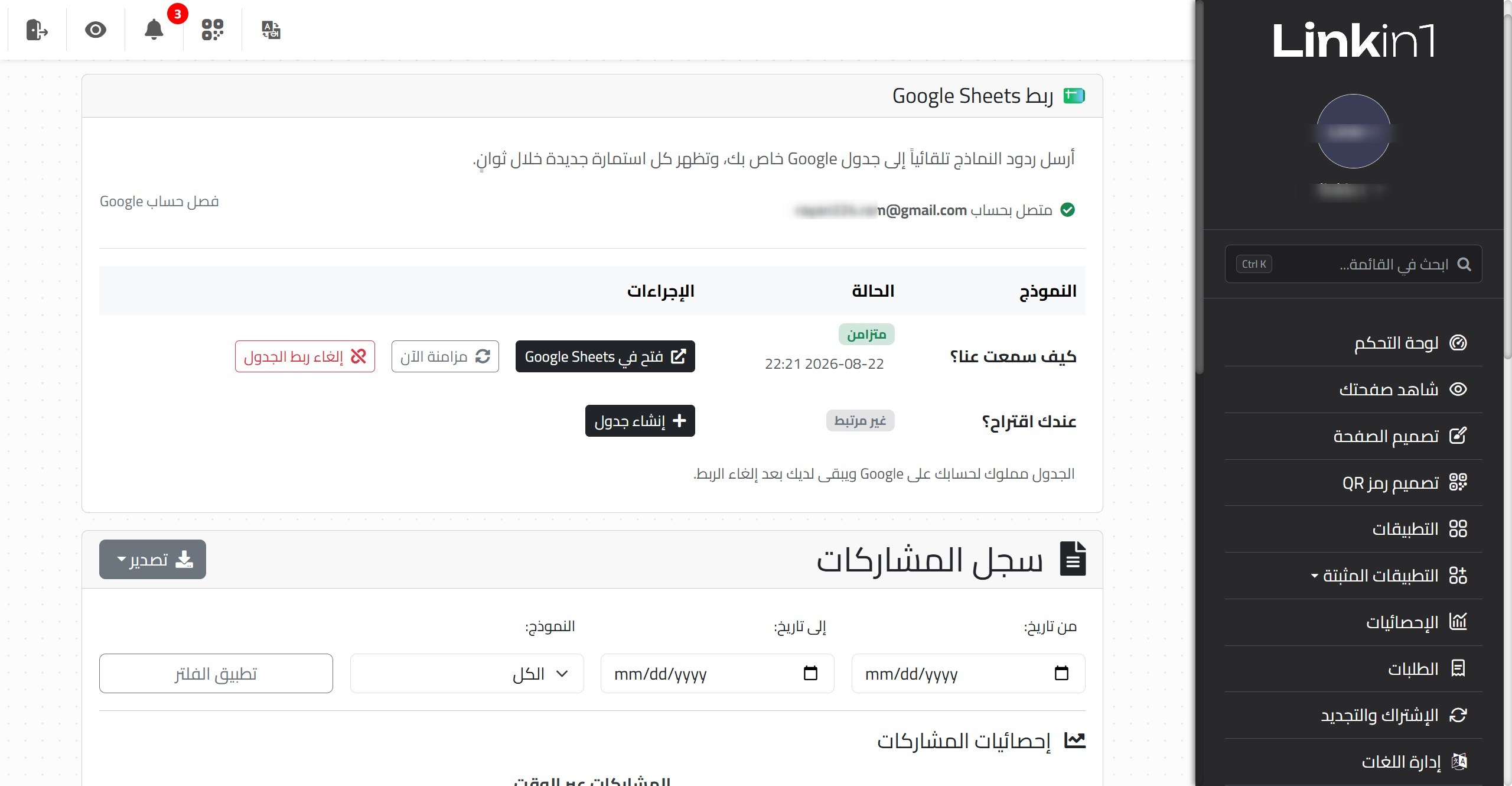Click the غير مرتبط status badge
This screenshot has width=1512, height=786.
click(860, 421)
